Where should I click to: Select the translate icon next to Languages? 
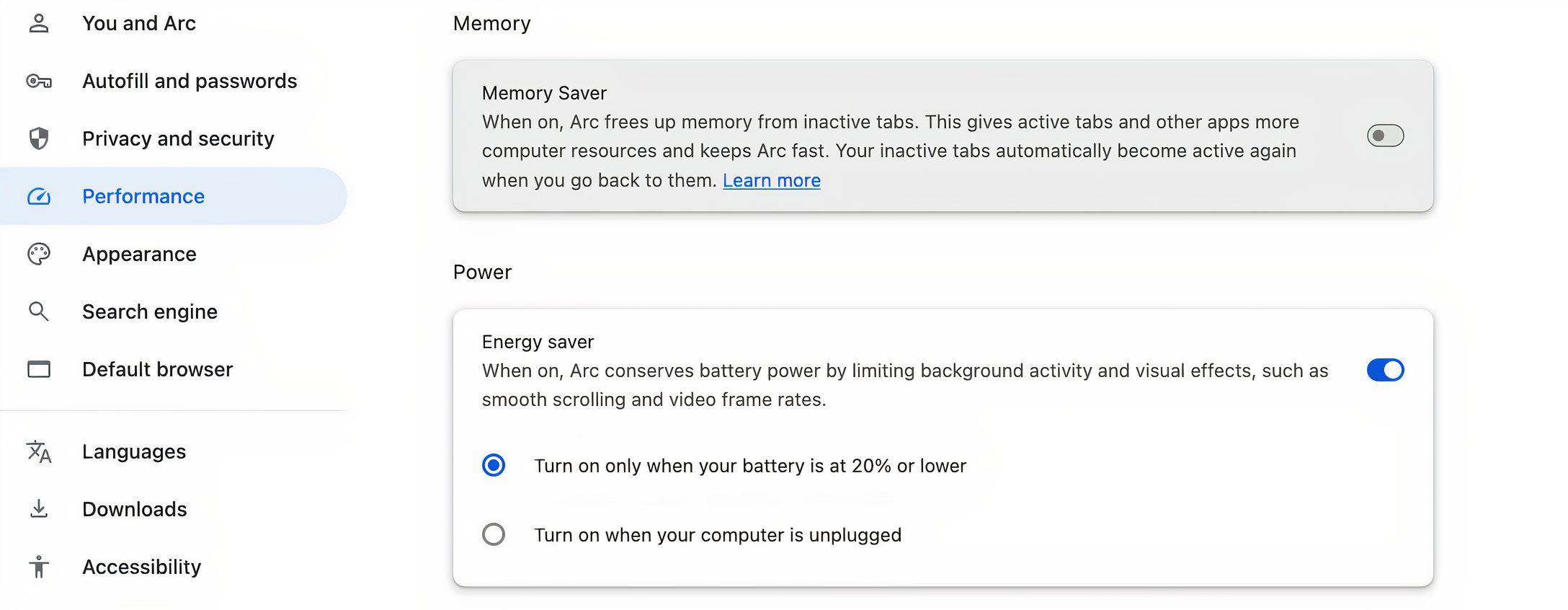click(x=39, y=451)
